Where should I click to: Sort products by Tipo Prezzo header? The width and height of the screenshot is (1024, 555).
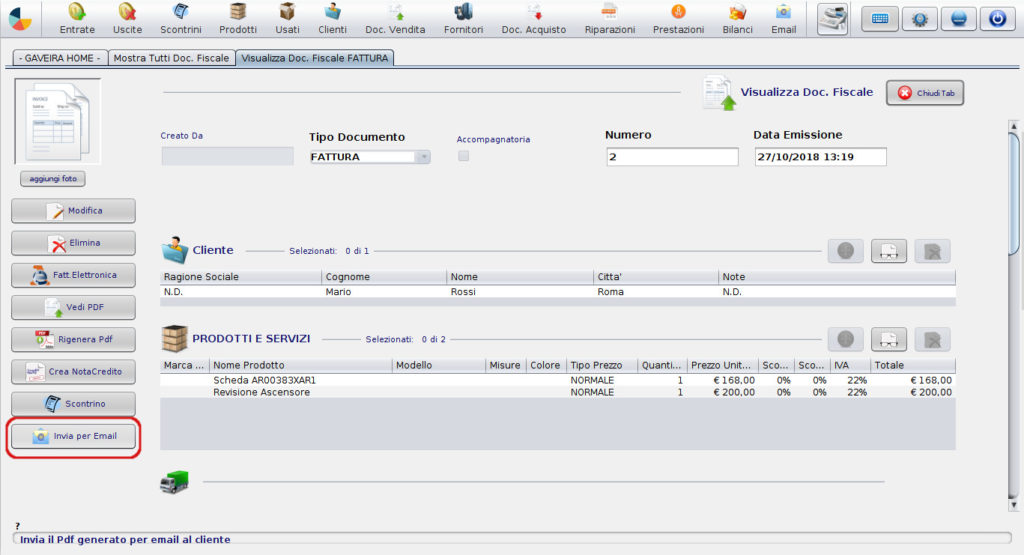tap(602, 365)
